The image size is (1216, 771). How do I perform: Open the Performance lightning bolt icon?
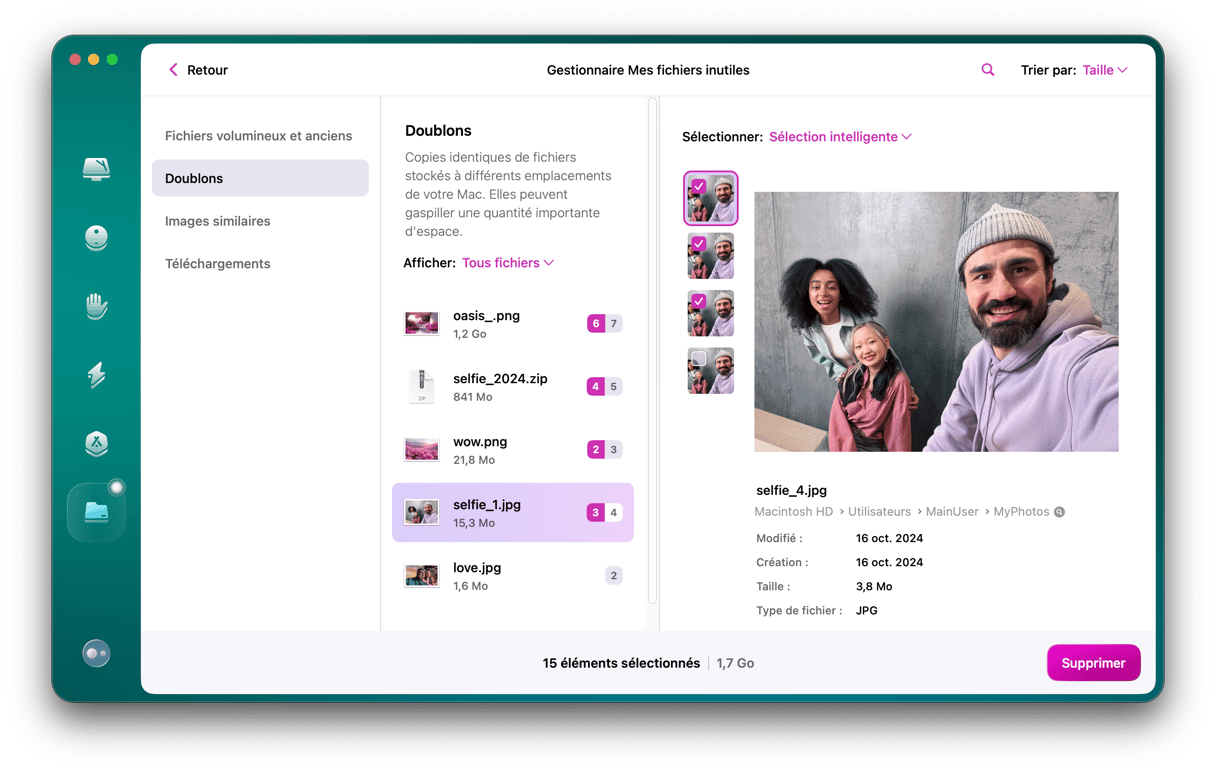[x=96, y=375]
